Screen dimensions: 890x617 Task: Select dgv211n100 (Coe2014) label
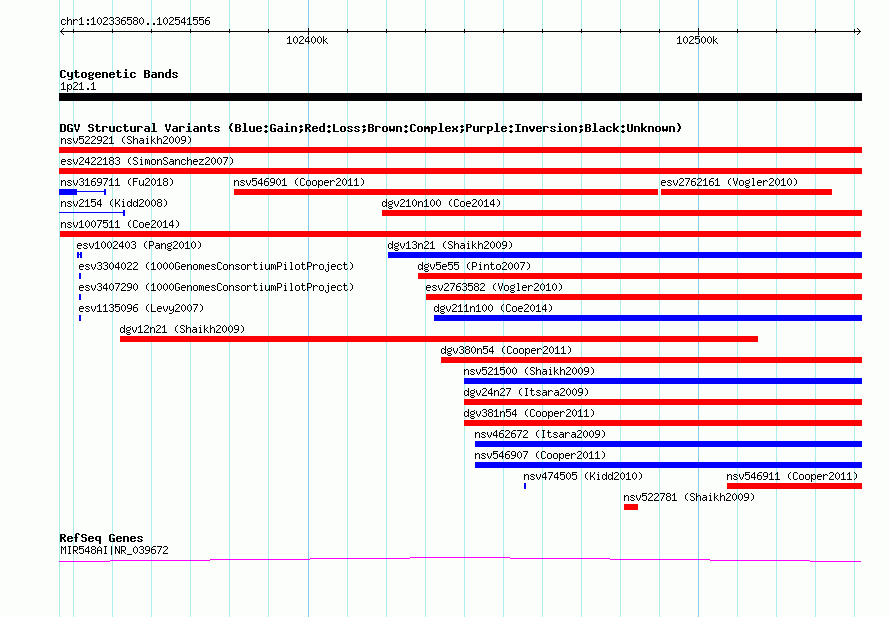point(493,308)
